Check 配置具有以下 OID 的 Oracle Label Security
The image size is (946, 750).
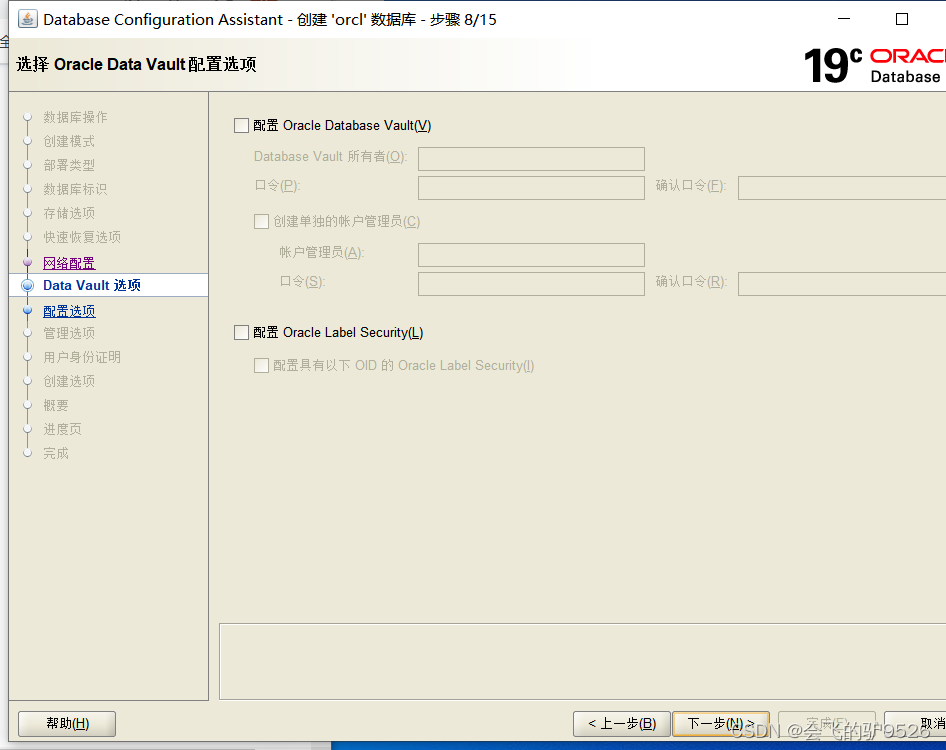tap(261, 365)
